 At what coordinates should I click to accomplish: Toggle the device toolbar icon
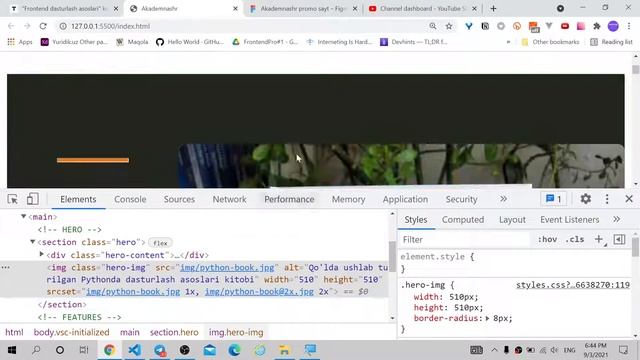(x=33, y=199)
